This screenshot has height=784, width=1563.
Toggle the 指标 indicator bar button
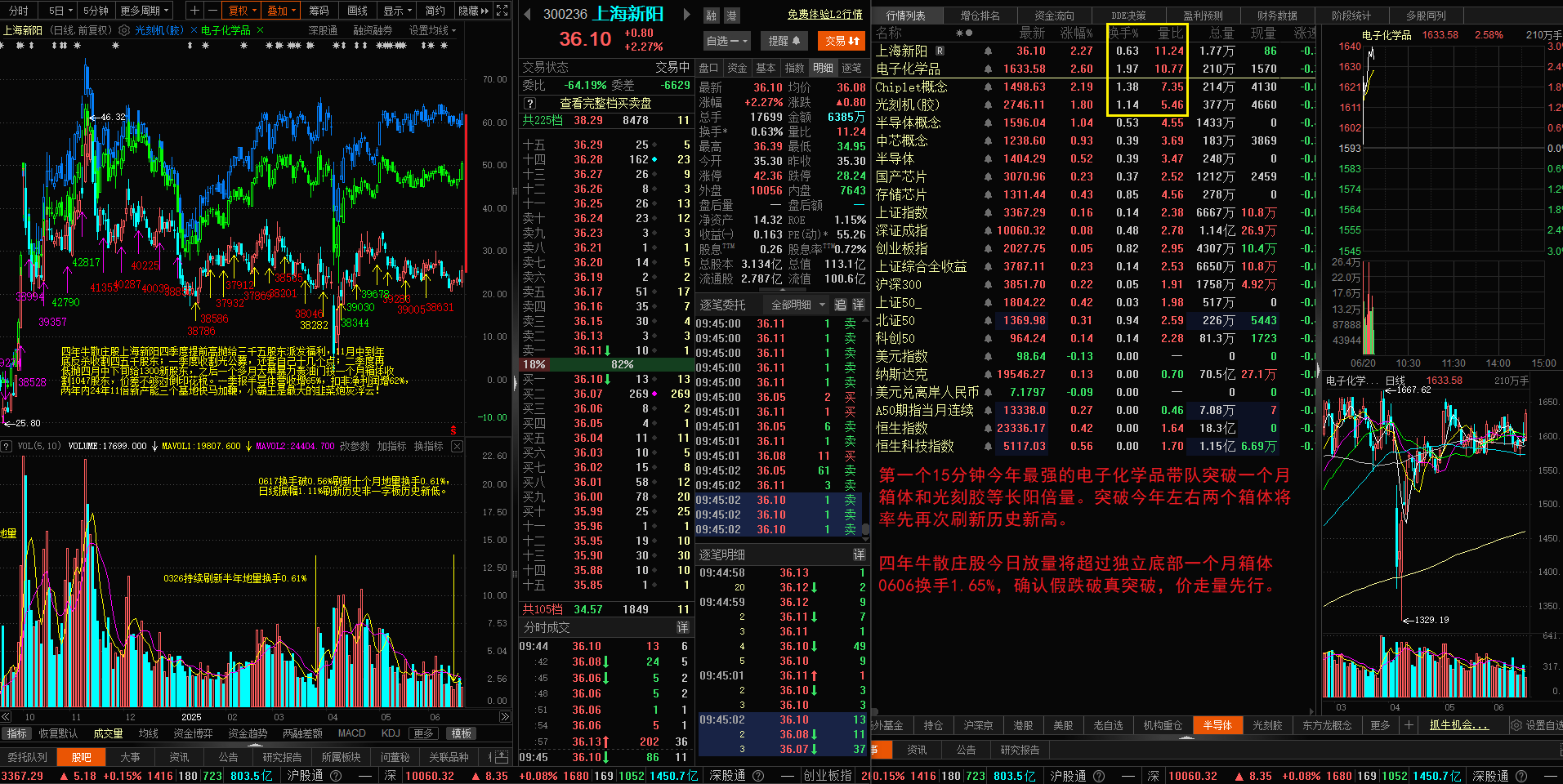point(16,733)
